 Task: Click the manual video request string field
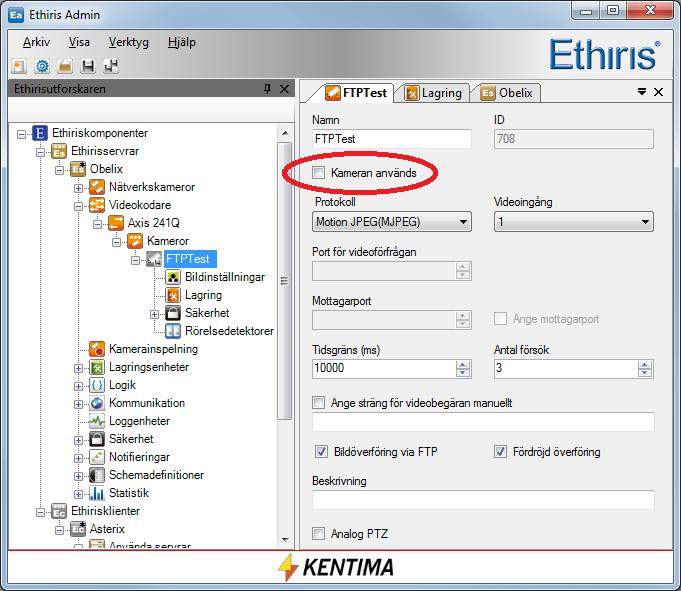pyautogui.click(x=483, y=422)
